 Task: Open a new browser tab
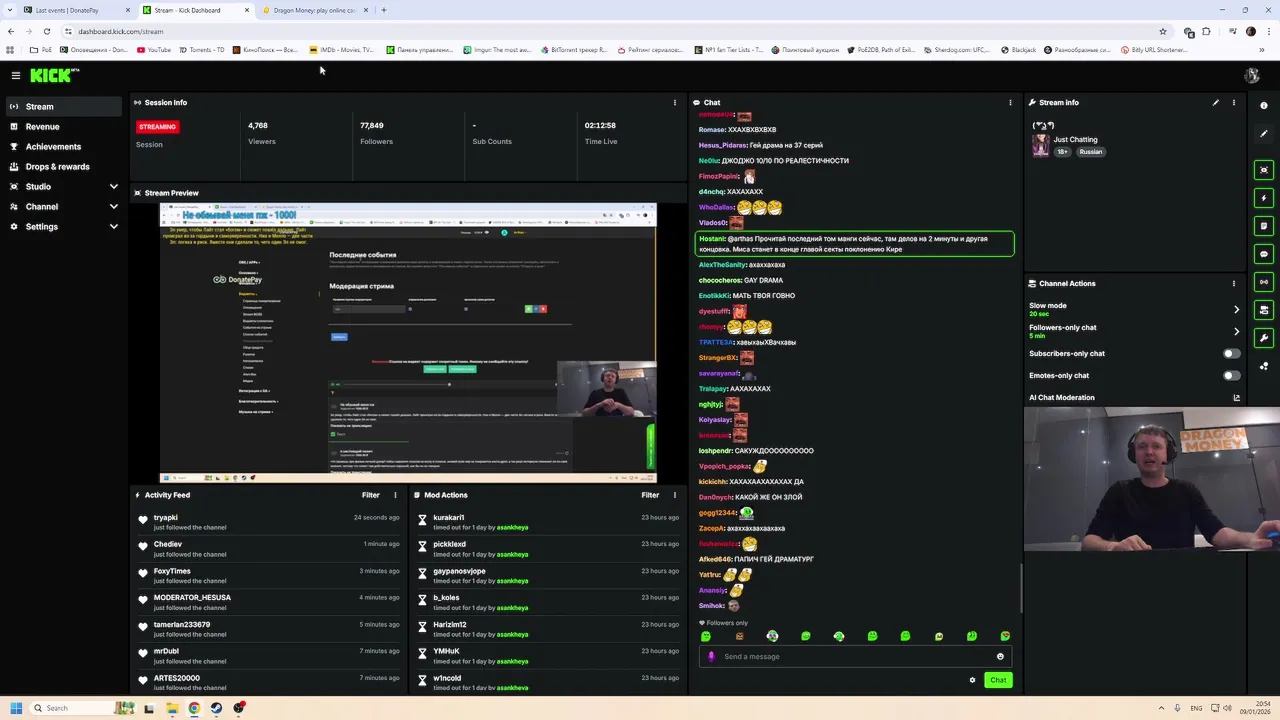coord(384,10)
